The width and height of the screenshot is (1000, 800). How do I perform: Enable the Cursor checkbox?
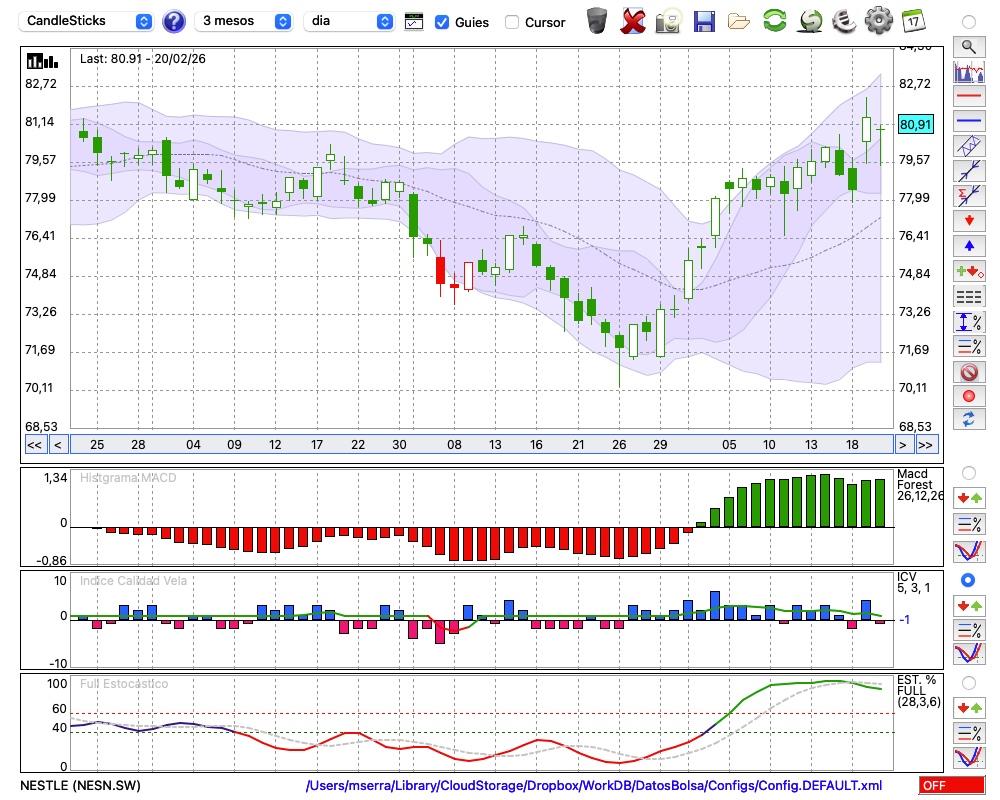512,22
